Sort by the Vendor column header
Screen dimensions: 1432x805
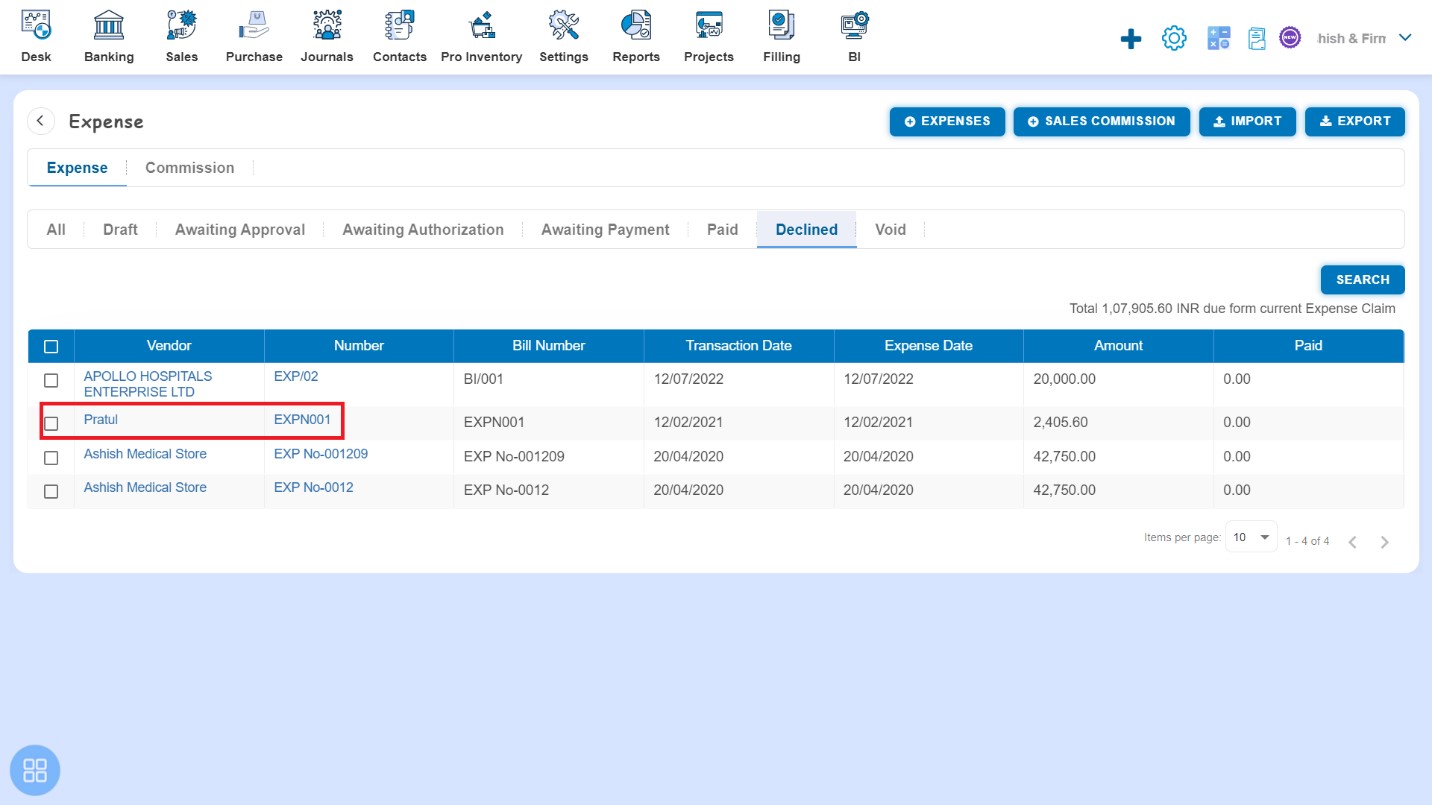[169, 346]
